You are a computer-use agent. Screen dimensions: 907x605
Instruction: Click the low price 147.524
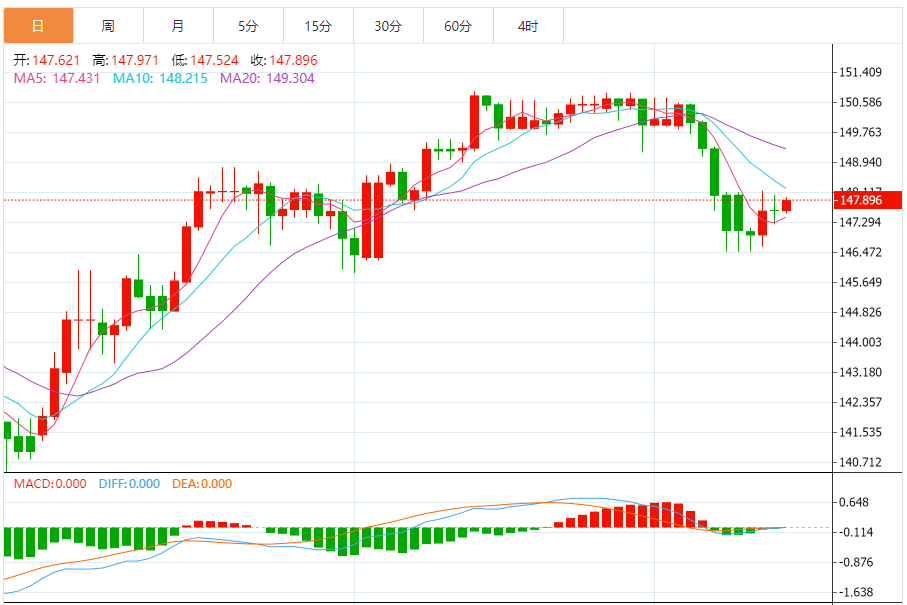[214, 60]
